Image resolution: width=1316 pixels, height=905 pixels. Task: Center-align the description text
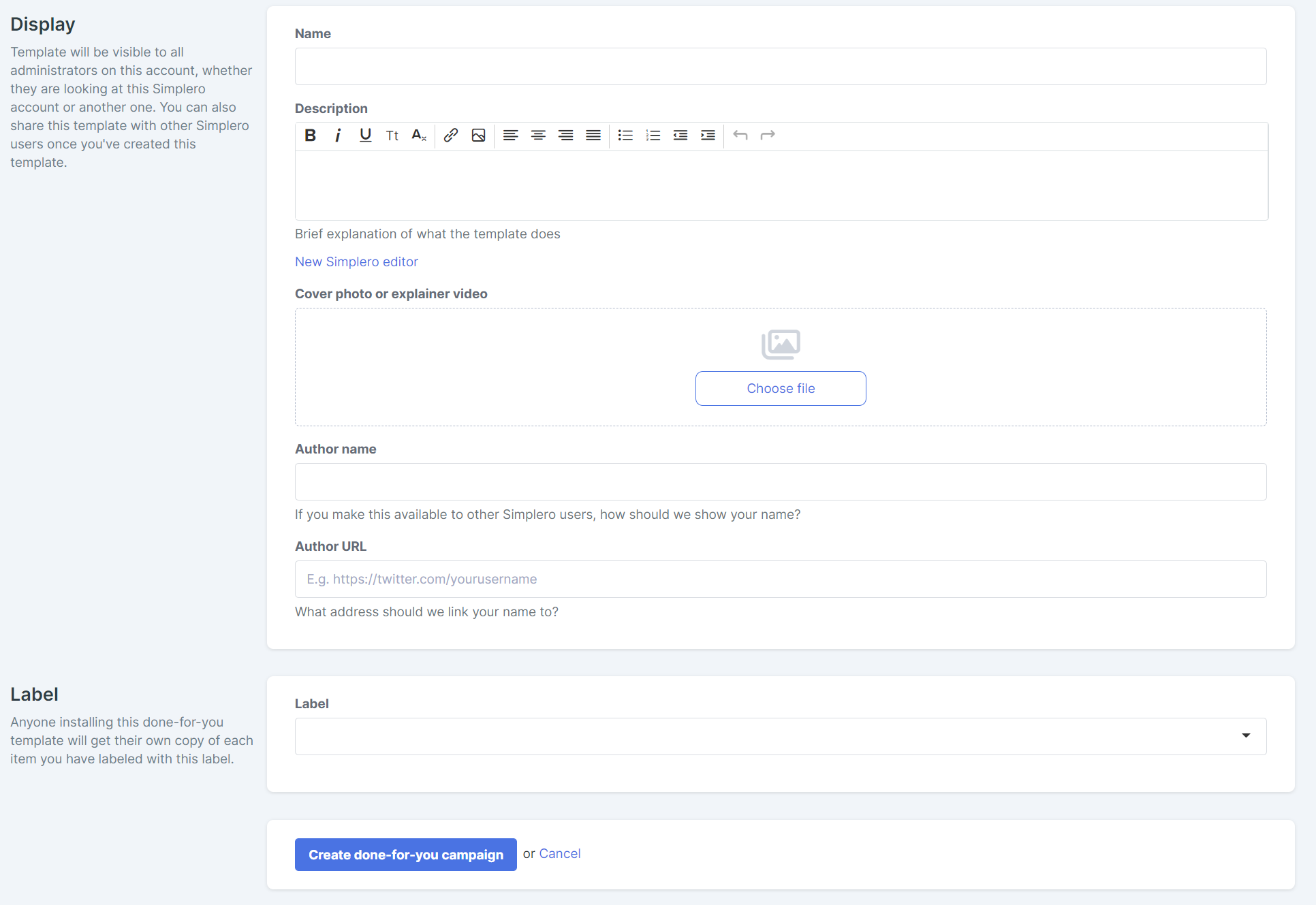click(x=538, y=136)
